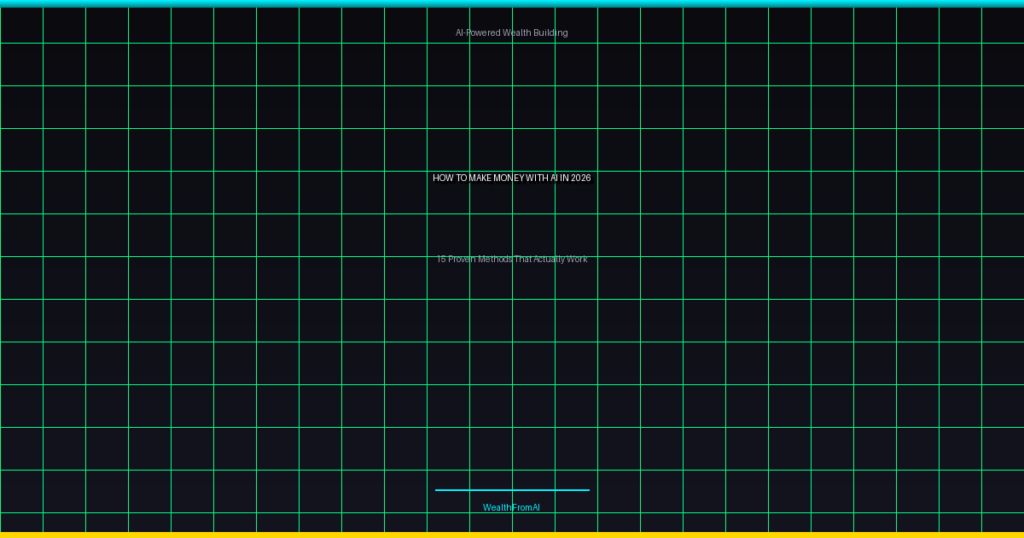Image resolution: width=1024 pixels, height=538 pixels.
Task: Click the WealthFromAI brand text
Action: [511, 508]
